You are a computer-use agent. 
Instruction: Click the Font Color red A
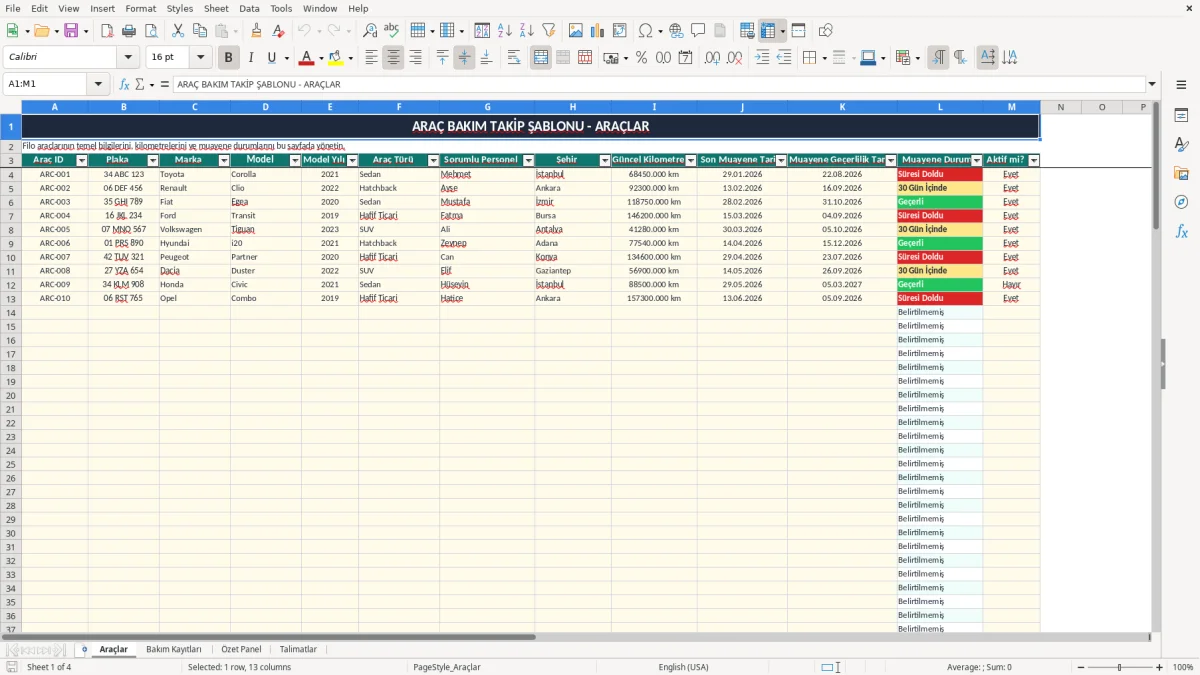[x=306, y=58]
